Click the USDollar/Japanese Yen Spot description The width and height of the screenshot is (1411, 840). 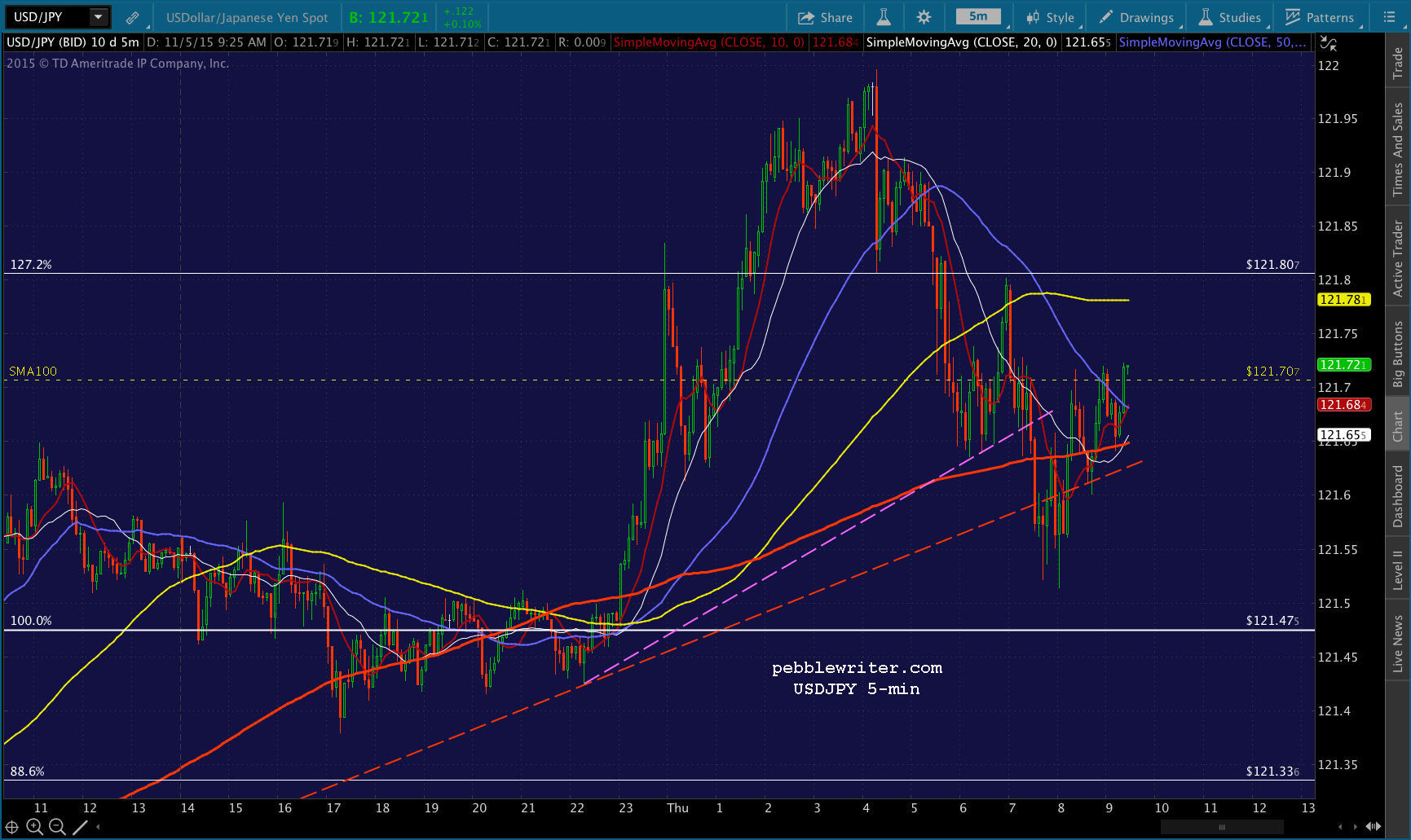(x=247, y=17)
